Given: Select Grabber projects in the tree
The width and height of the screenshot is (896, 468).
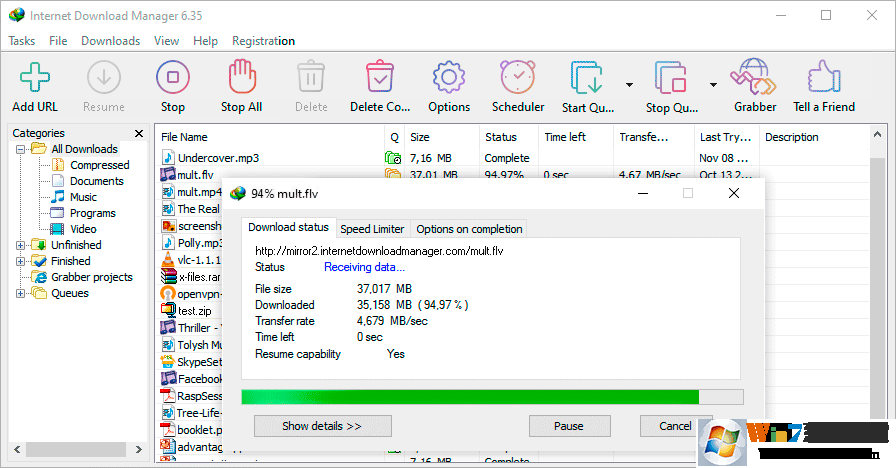Looking at the screenshot, I should (x=91, y=277).
